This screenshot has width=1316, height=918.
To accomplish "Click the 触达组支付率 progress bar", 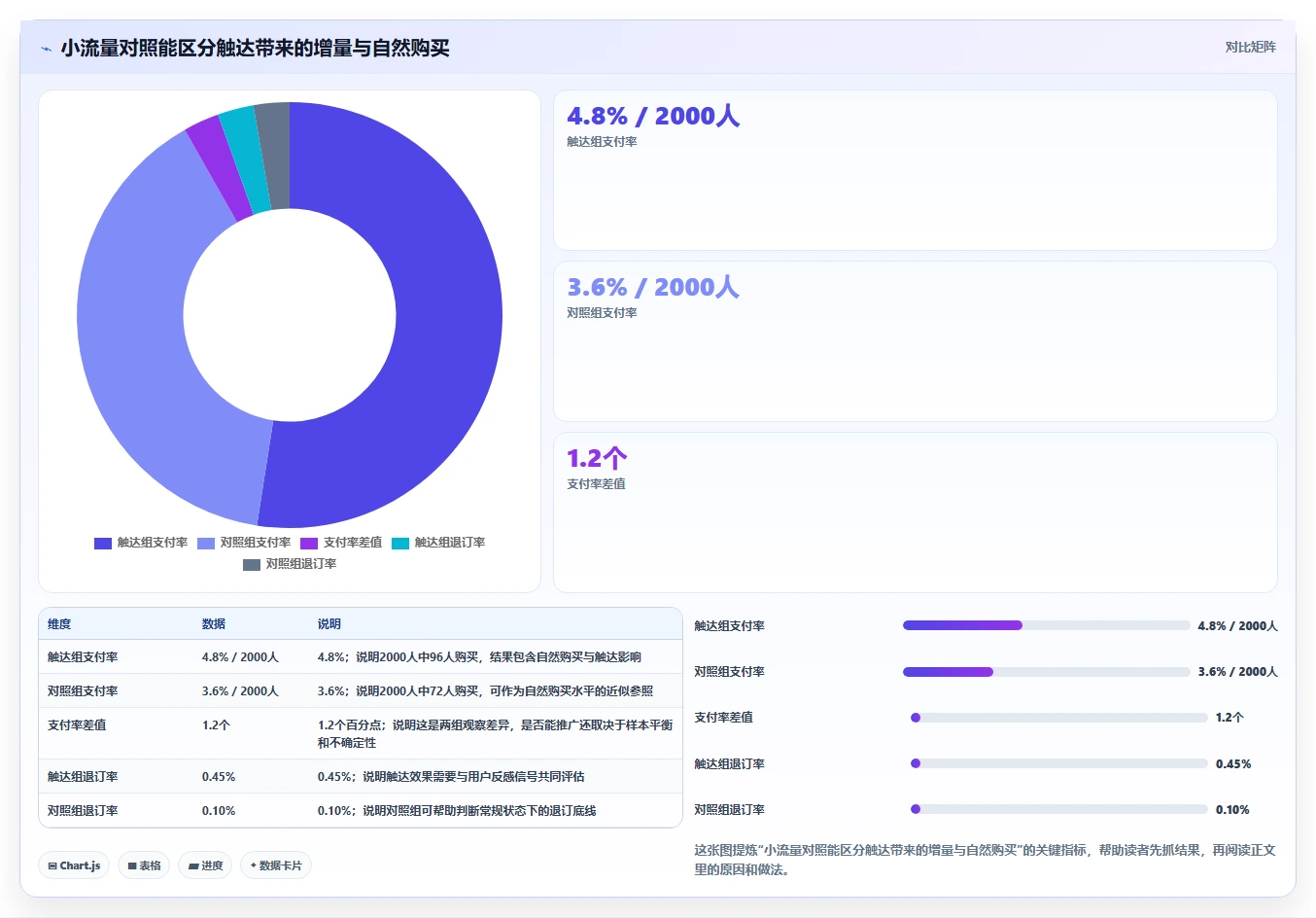I will click(1046, 625).
